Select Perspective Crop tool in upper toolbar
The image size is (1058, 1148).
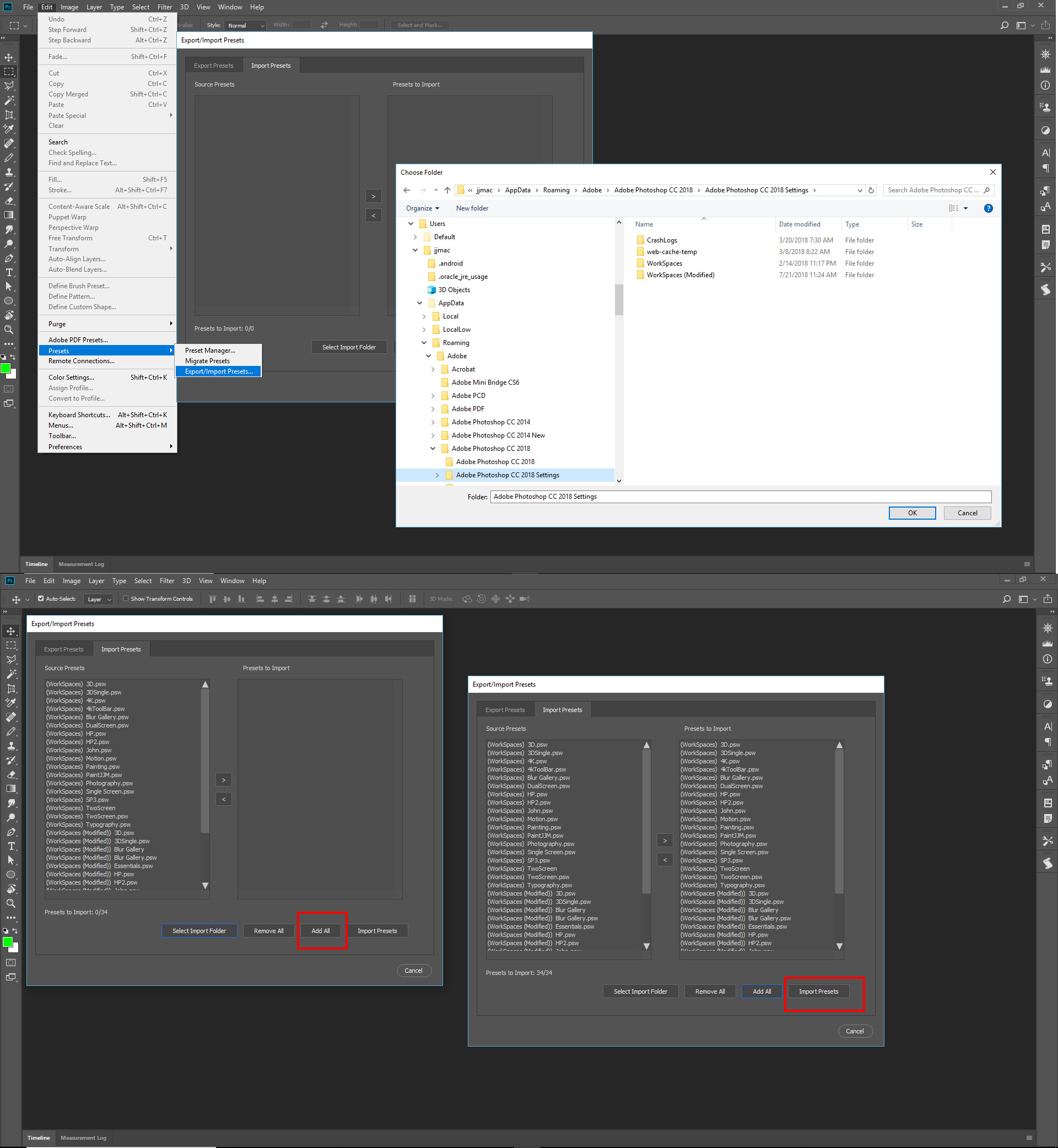[x=9, y=115]
